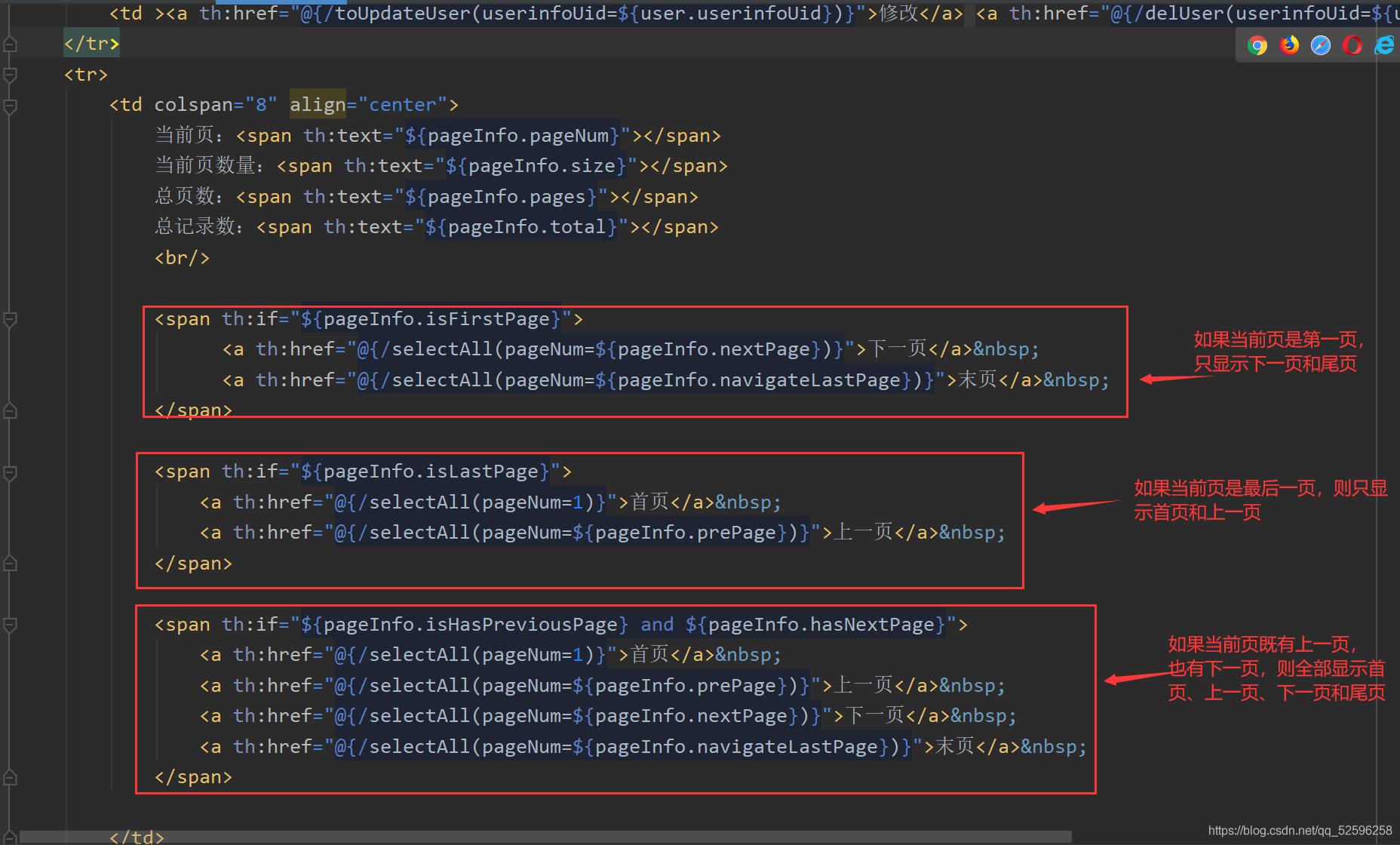1400x845 pixels.
Task: Open preview in Firefox browser icon
Action: tap(1289, 45)
